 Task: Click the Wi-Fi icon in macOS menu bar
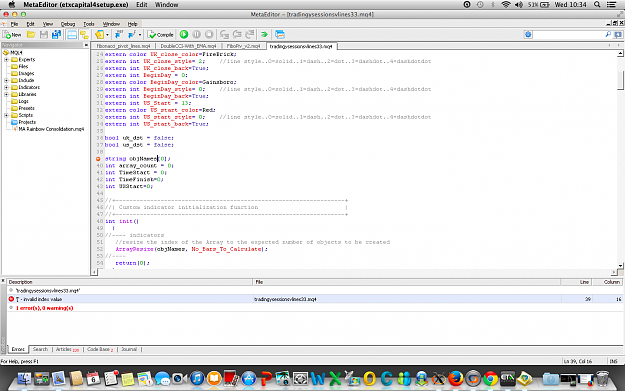click(506, 4)
